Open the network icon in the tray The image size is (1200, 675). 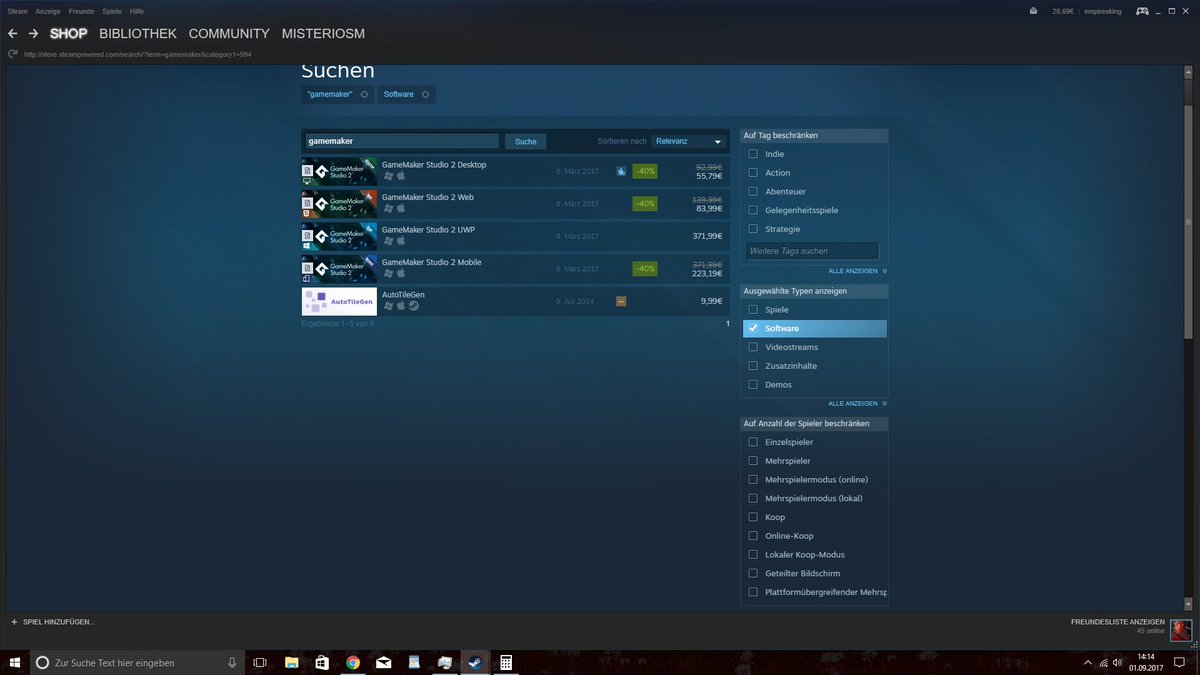(x=1103, y=662)
